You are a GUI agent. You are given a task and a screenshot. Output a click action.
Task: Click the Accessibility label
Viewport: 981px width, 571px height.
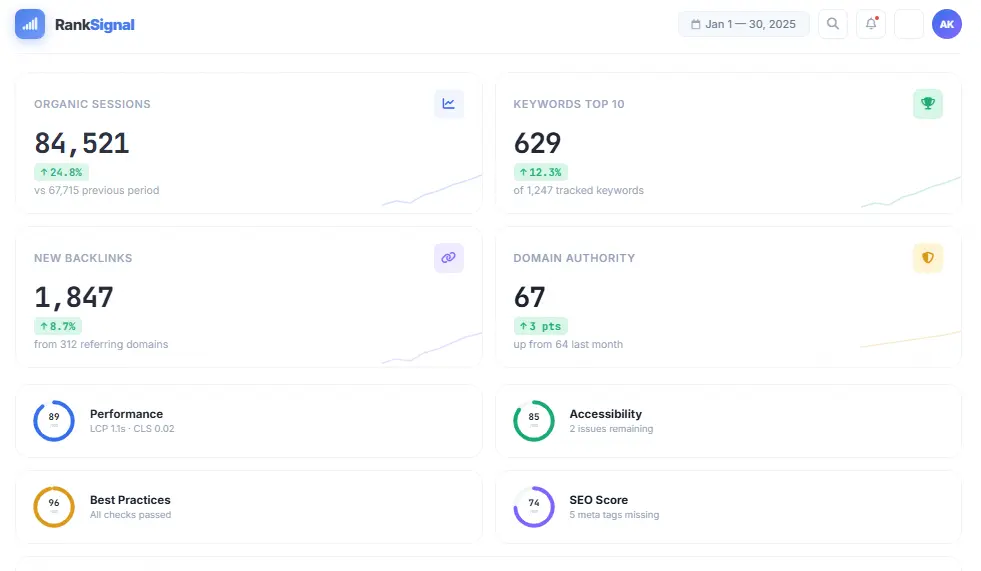click(606, 413)
